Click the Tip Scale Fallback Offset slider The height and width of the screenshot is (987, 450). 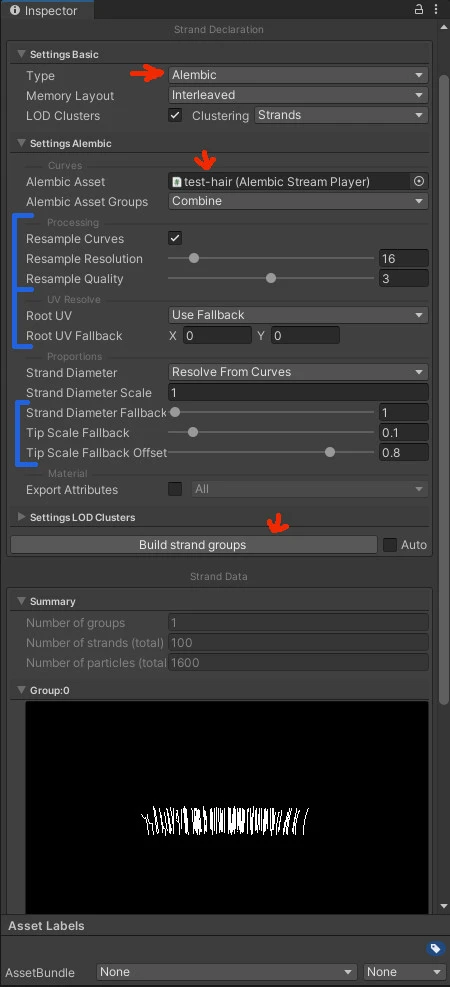[x=271, y=453]
